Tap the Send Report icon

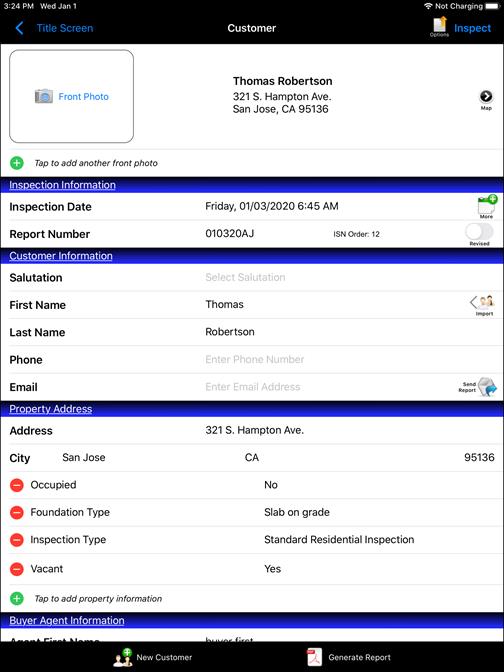point(479,387)
